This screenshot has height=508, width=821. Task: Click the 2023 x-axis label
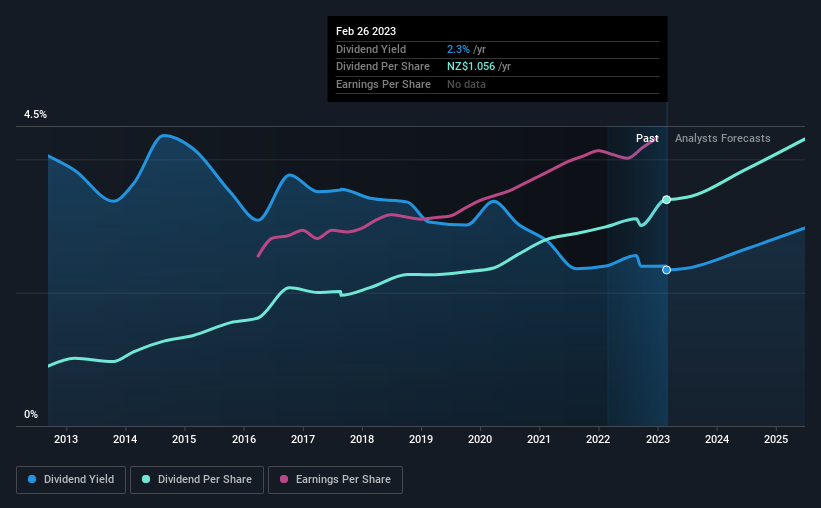coord(658,439)
